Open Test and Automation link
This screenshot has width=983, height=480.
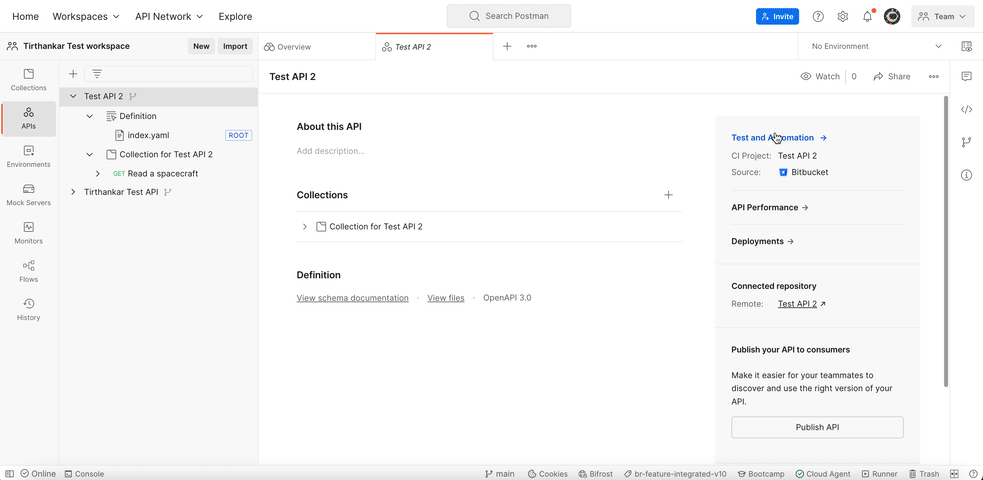[x=779, y=138]
